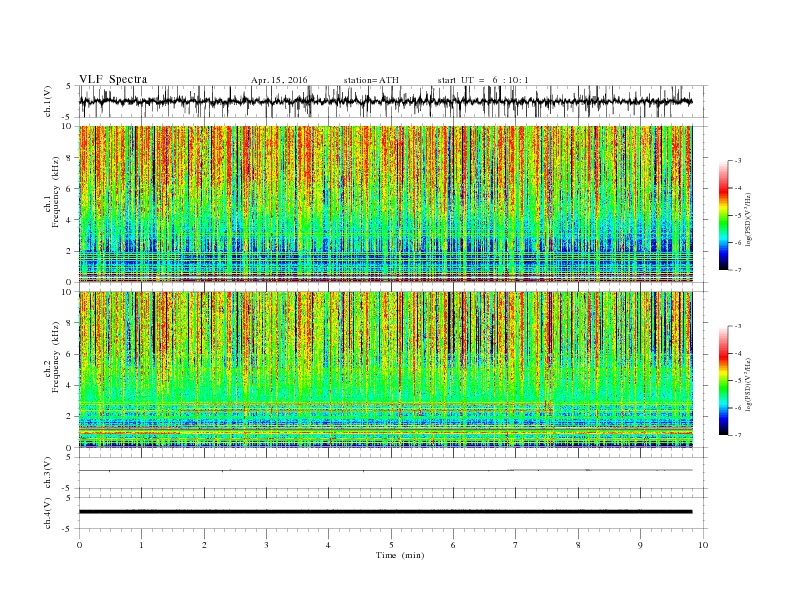Click the flat ch.3 voltage trace
The height and width of the screenshot is (612, 792).
click(x=385, y=470)
